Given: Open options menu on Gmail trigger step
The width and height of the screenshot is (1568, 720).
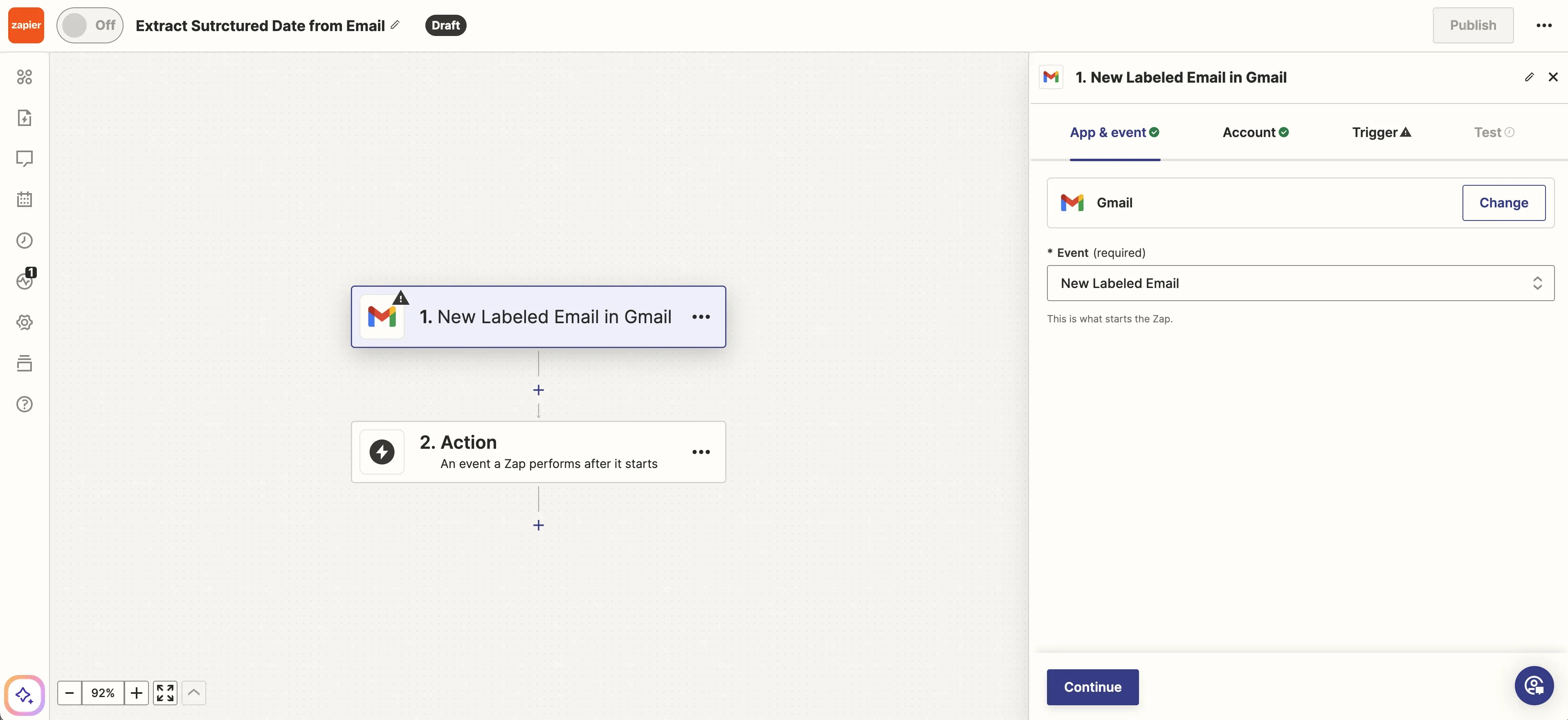Looking at the screenshot, I should [x=701, y=317].
